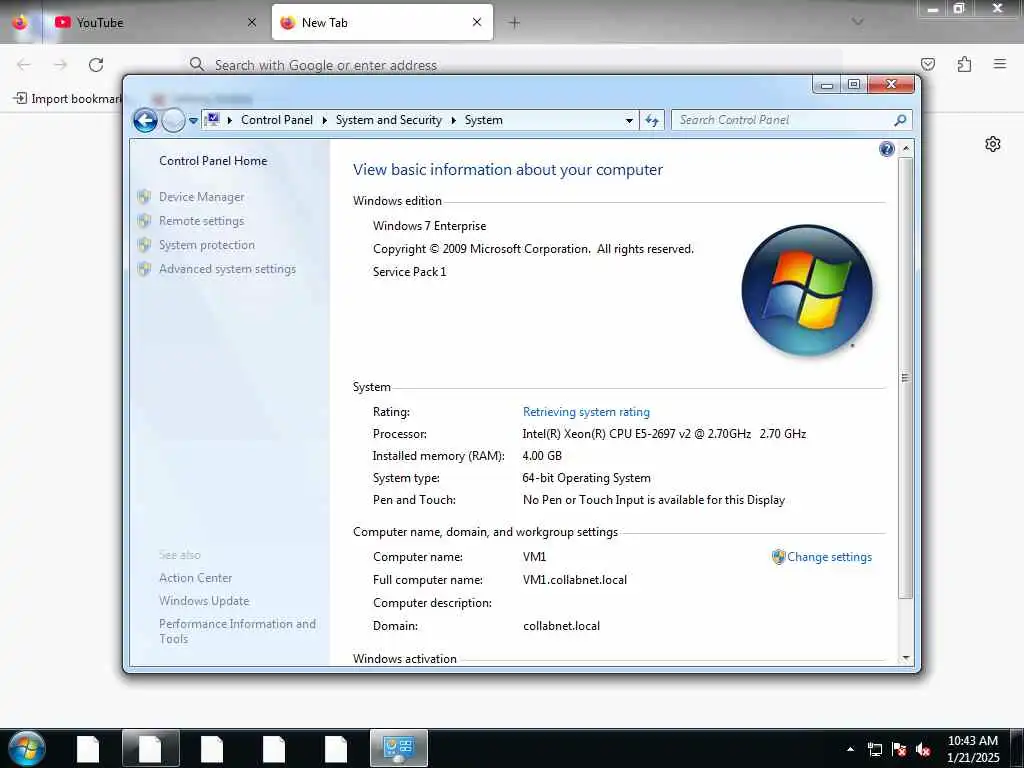1024x768 pixels.
Task: Click Control Panel taskbar button
Action: 398,748
